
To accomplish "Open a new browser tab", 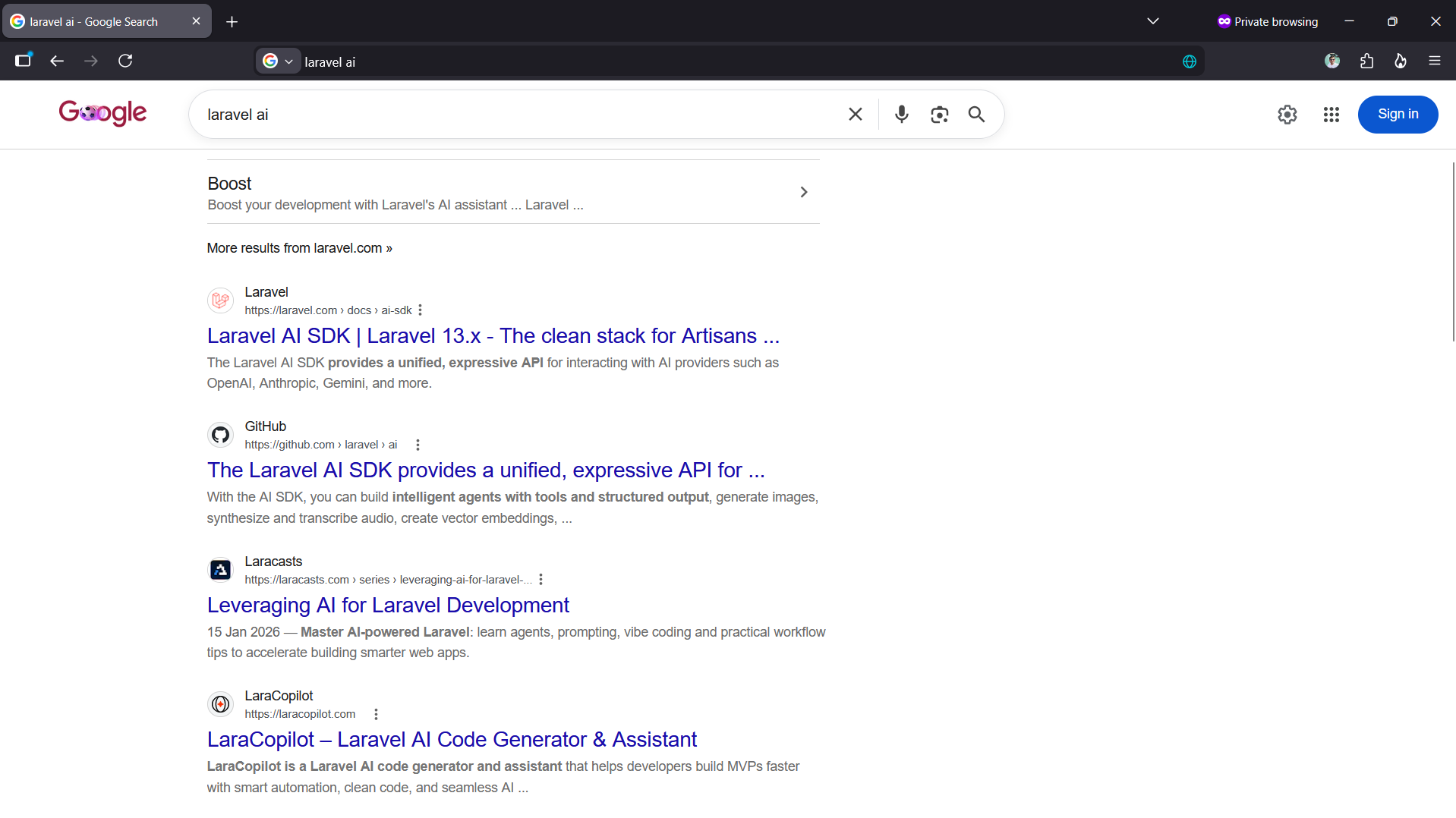I will [232, 22].
